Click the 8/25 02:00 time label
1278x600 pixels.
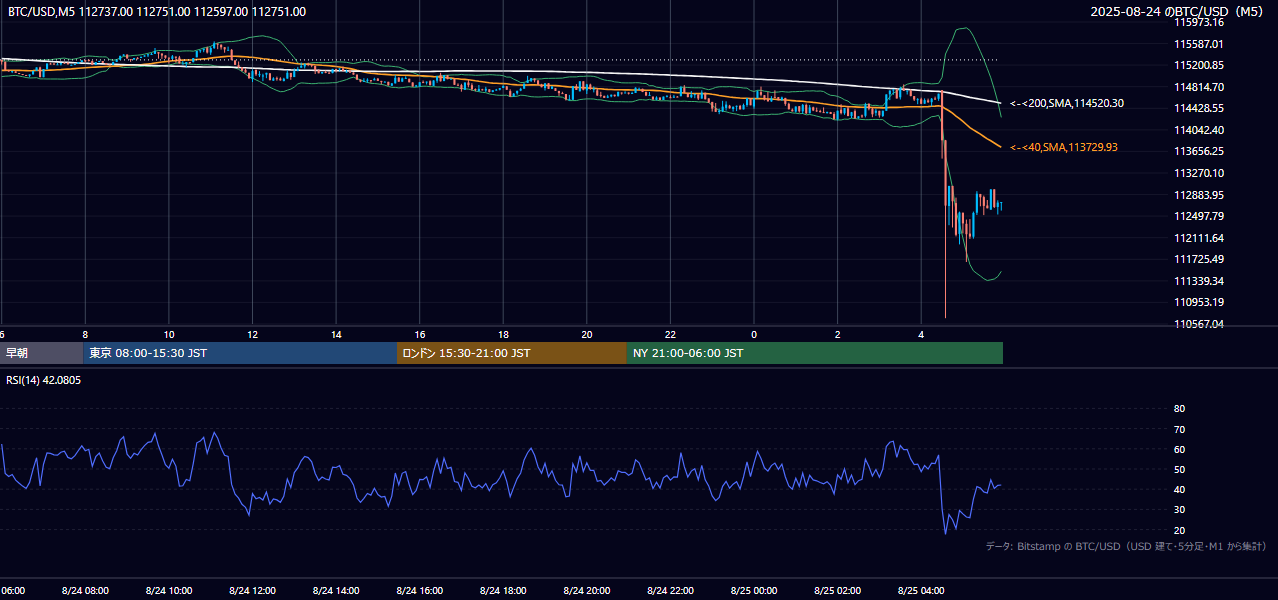837,591
